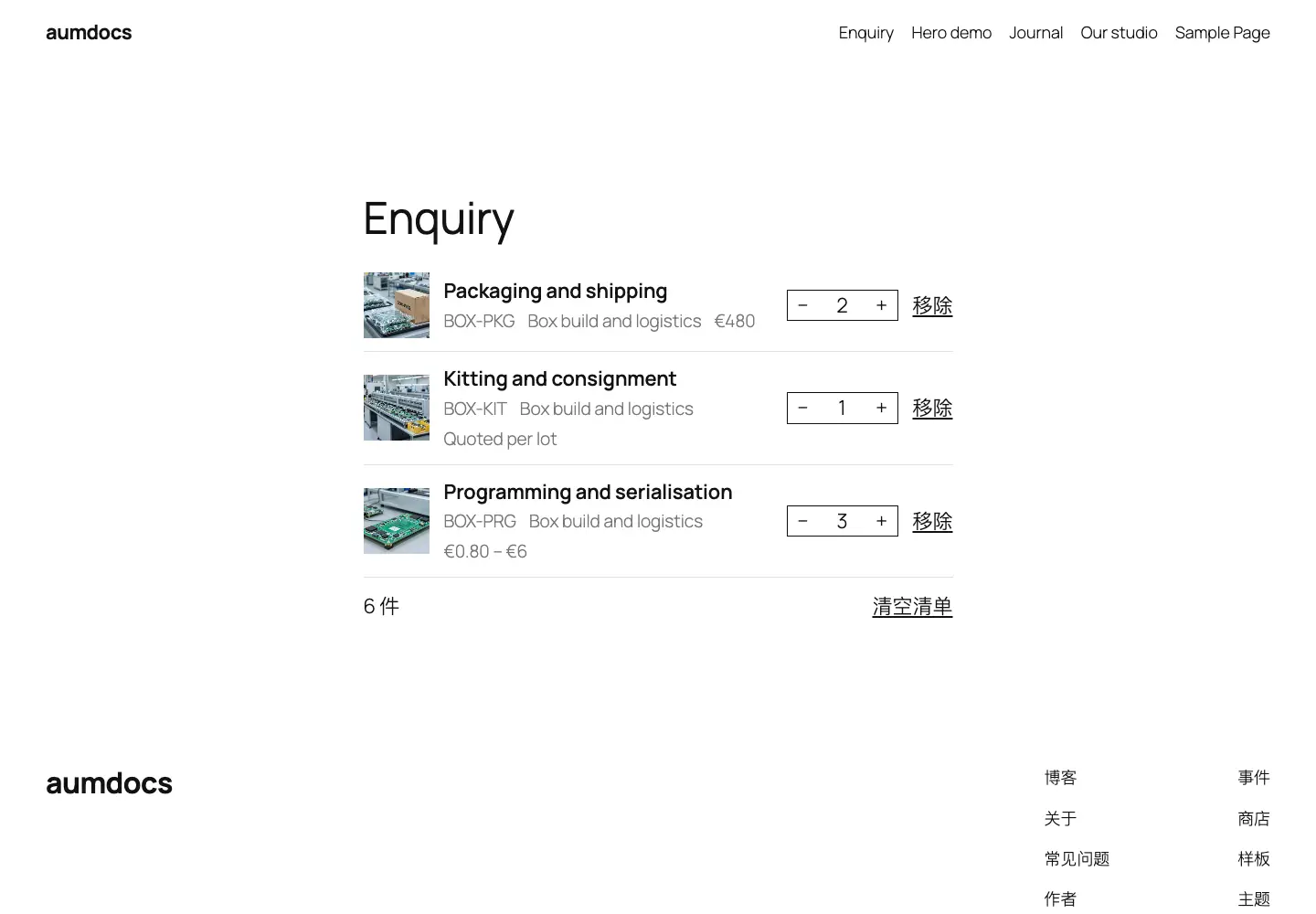Screen dimensions: 1316x914
Task: Open the 商店 footer link
Action: point(1254,819)
